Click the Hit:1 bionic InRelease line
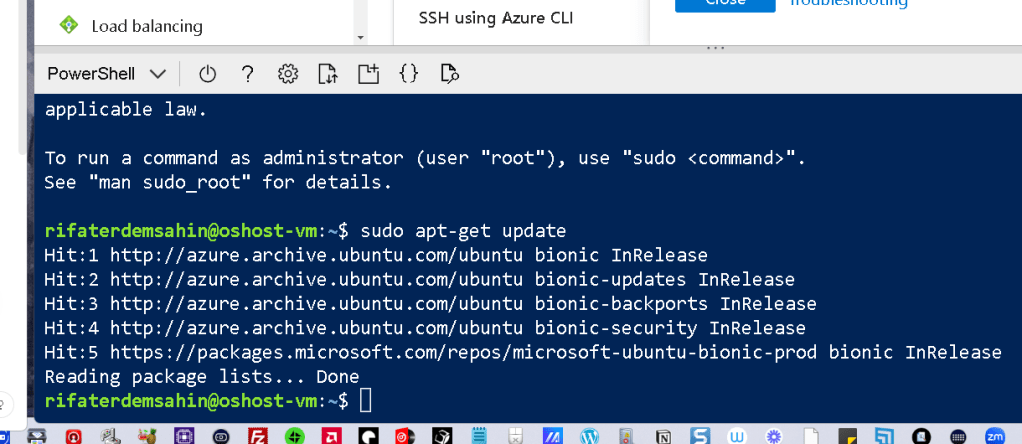1022x444 pixels. pyautogui.click(x=375, y=255)
